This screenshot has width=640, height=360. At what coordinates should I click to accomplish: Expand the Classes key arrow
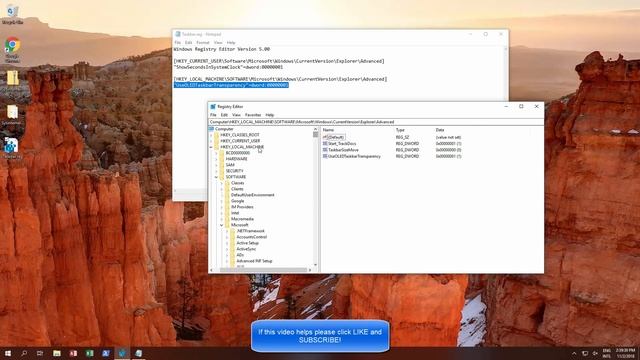pyautogui.click(x=222, y=183)
